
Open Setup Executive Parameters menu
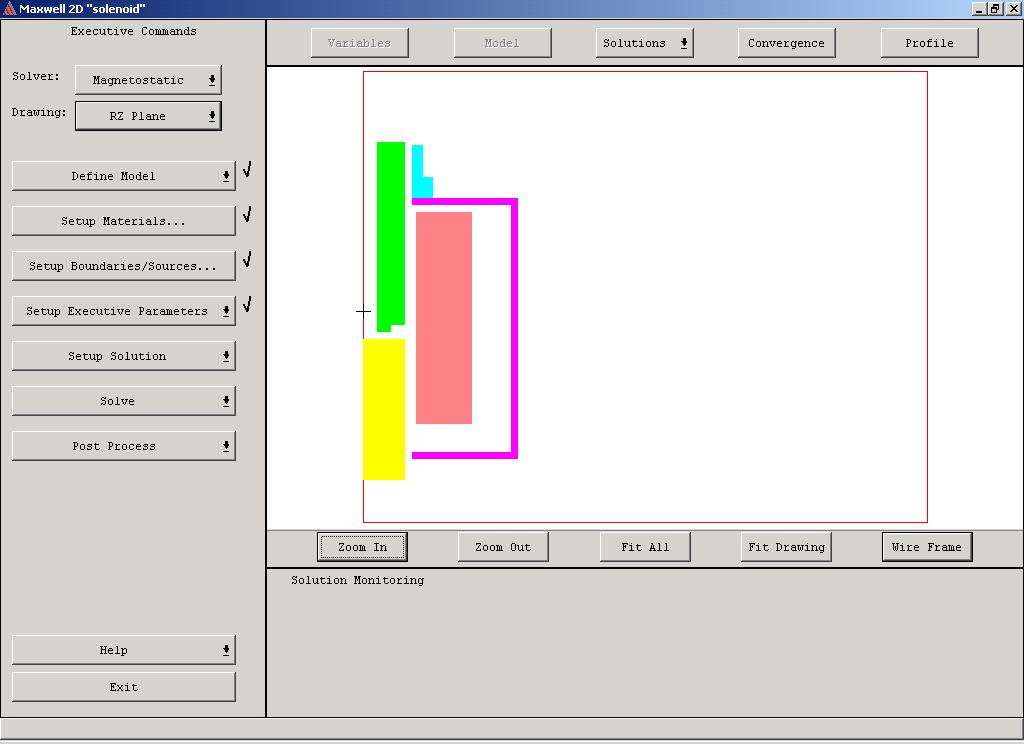(x=123, y=311)
